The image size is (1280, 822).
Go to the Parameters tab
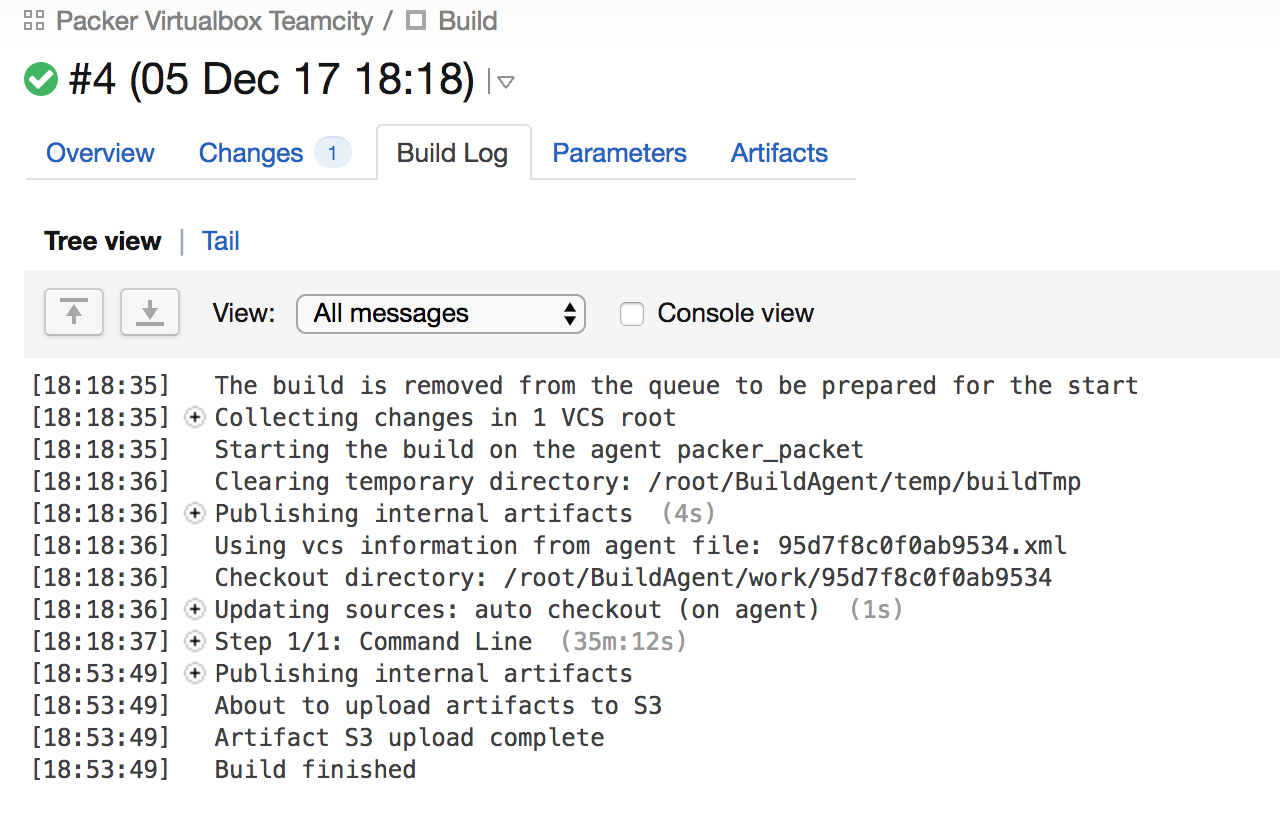coord(619,153)
